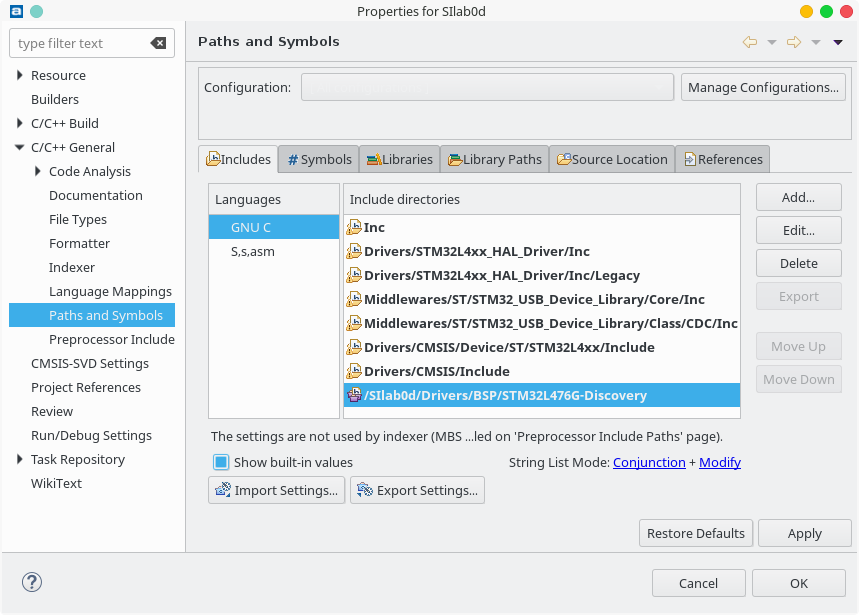Switch to the Symbols tab

319,159
